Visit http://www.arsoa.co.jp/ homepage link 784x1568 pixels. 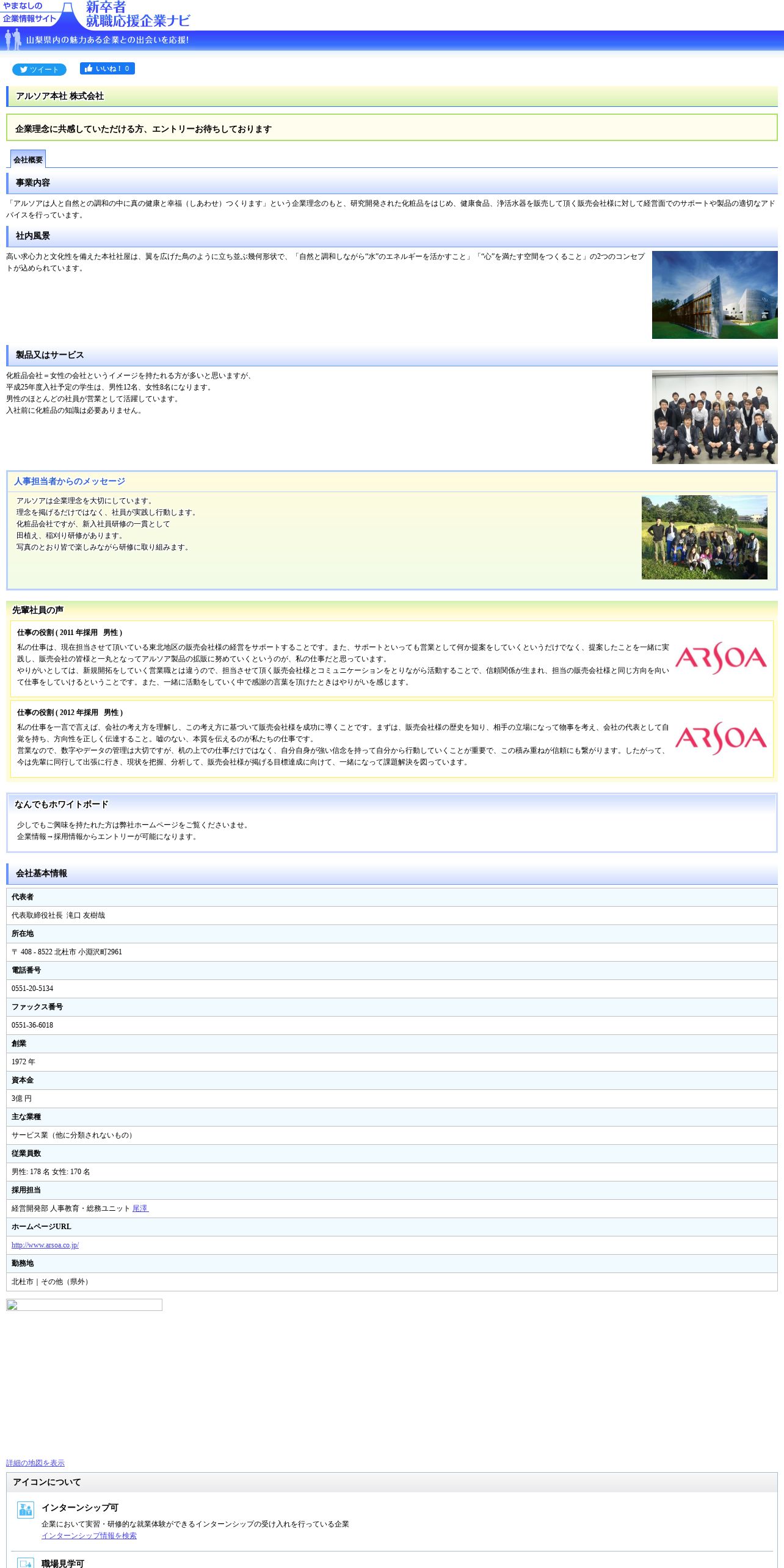pyautogui.click(x=45, y=1245)
